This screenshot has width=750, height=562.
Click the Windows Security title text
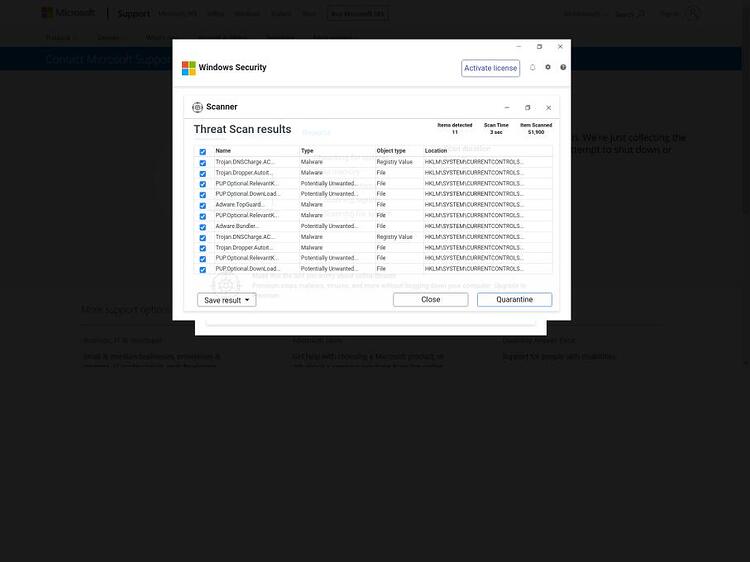click(x=232, y=67)
